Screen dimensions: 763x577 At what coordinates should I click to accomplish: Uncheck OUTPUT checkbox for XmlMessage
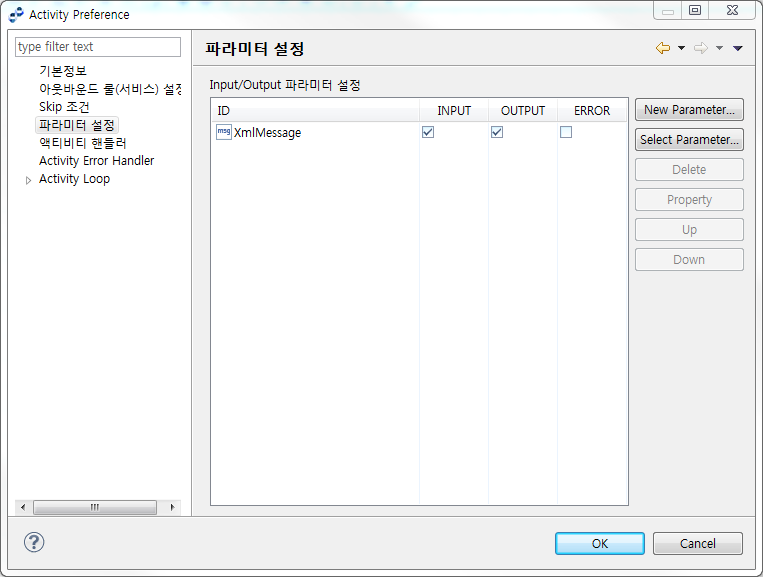coord(497,132)
